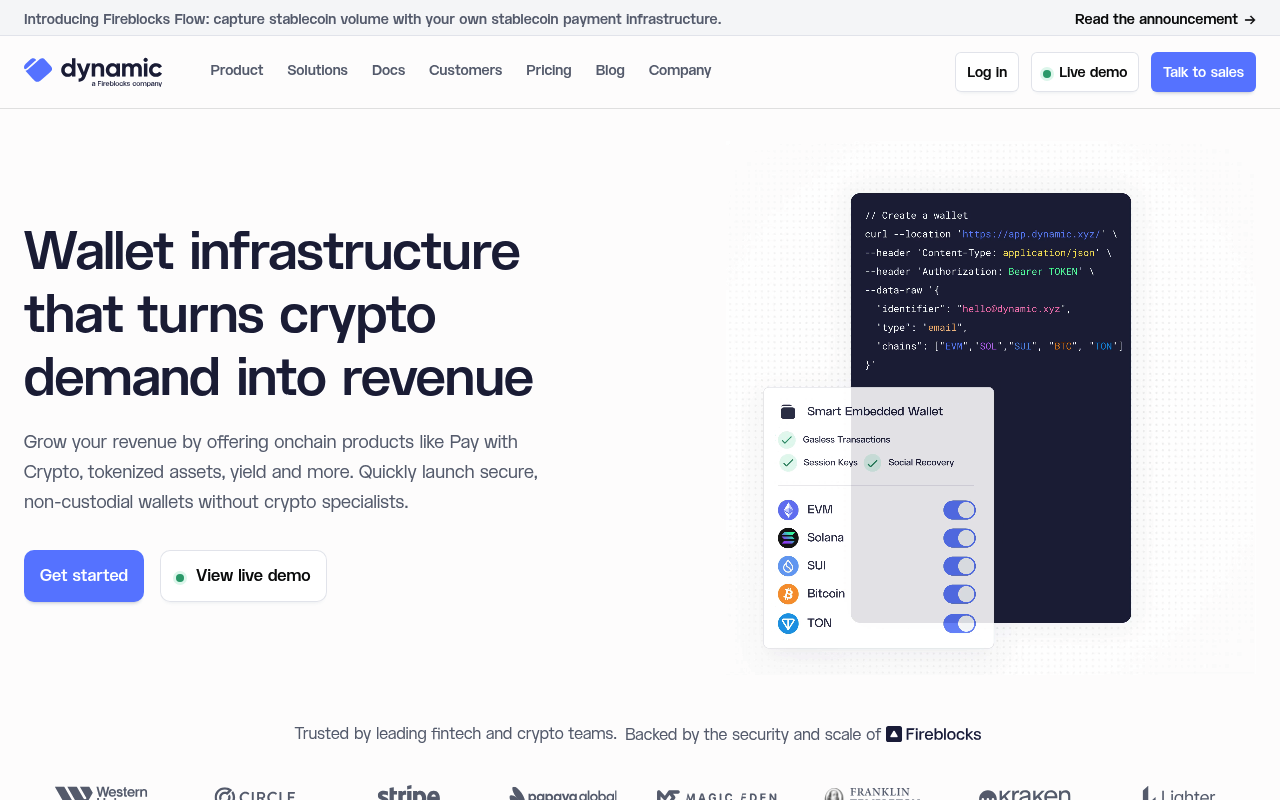The height and width of the screenshot is (800, 1280).
Task: Click the Franklin Templeton logo
Action: pos(871,793)
